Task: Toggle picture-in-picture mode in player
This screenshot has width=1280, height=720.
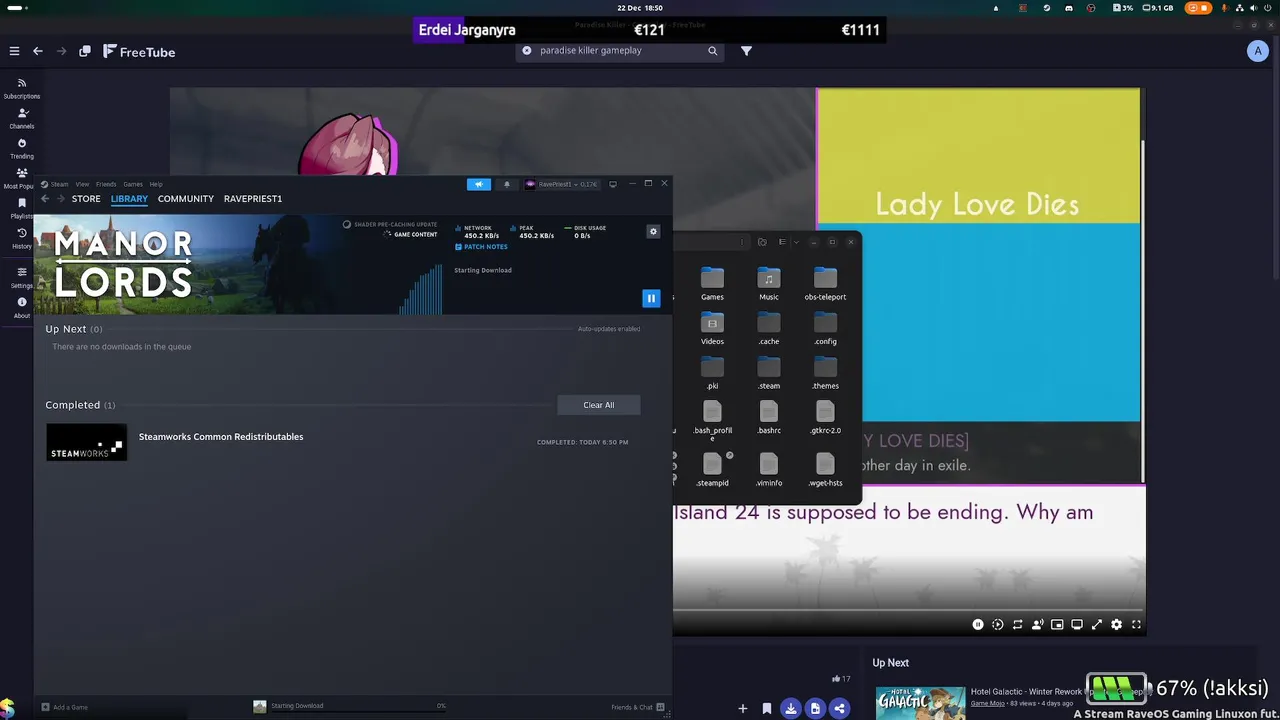Action: pyautogui.click(x=1057, y=625)
